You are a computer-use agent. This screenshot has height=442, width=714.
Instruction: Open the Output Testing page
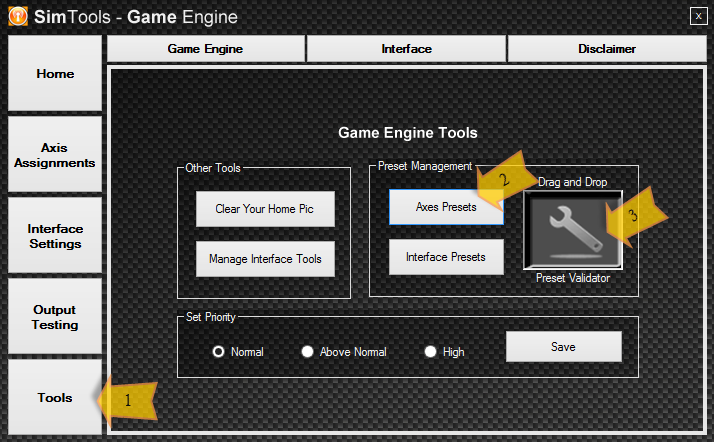coord(55,316)
